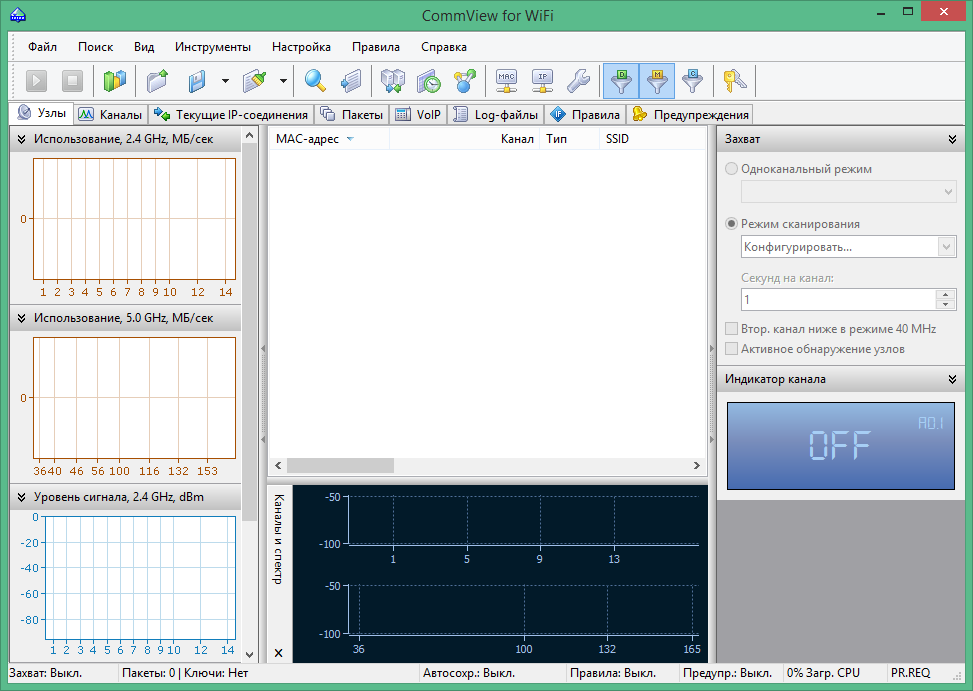
Task: Sort by the MAC-адрес column header
Action: pyautogui.click(x=329, y=139)
